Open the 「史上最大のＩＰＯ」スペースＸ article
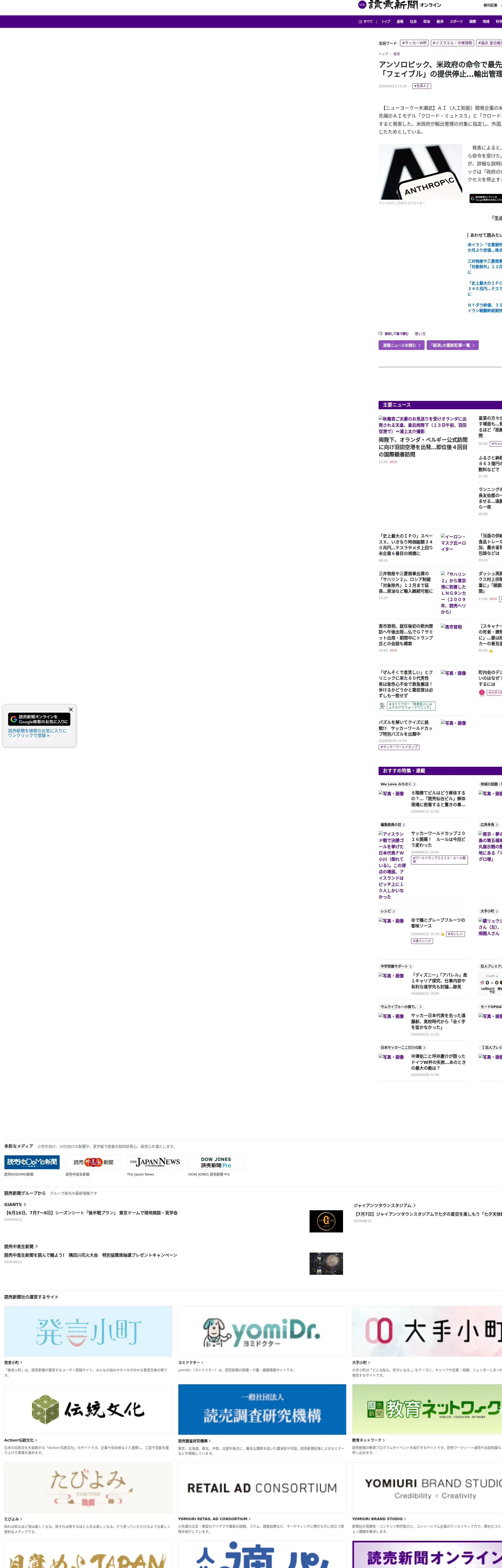 (406, 545)
